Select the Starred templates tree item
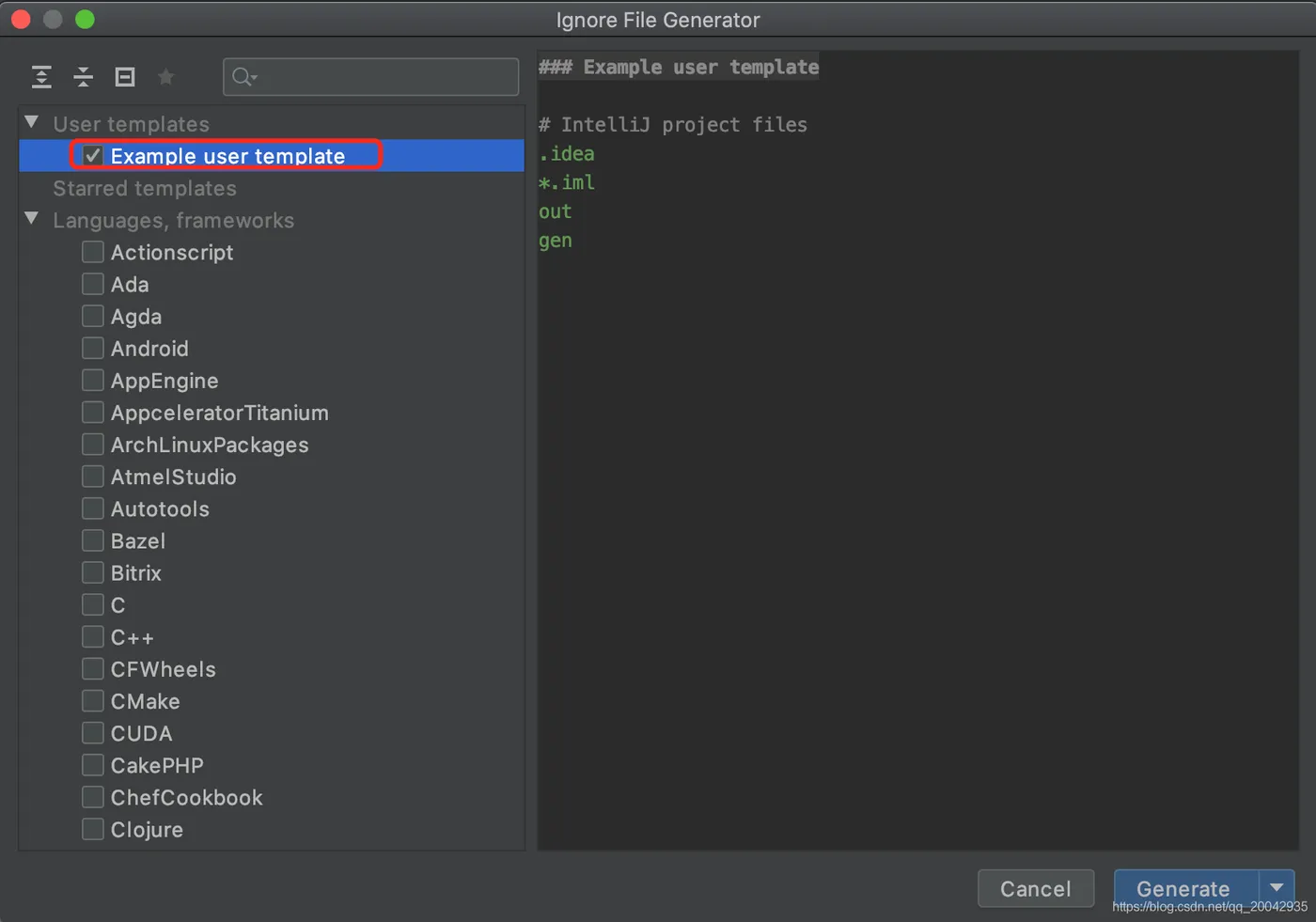1316x922 pixels. pos(145,188)
